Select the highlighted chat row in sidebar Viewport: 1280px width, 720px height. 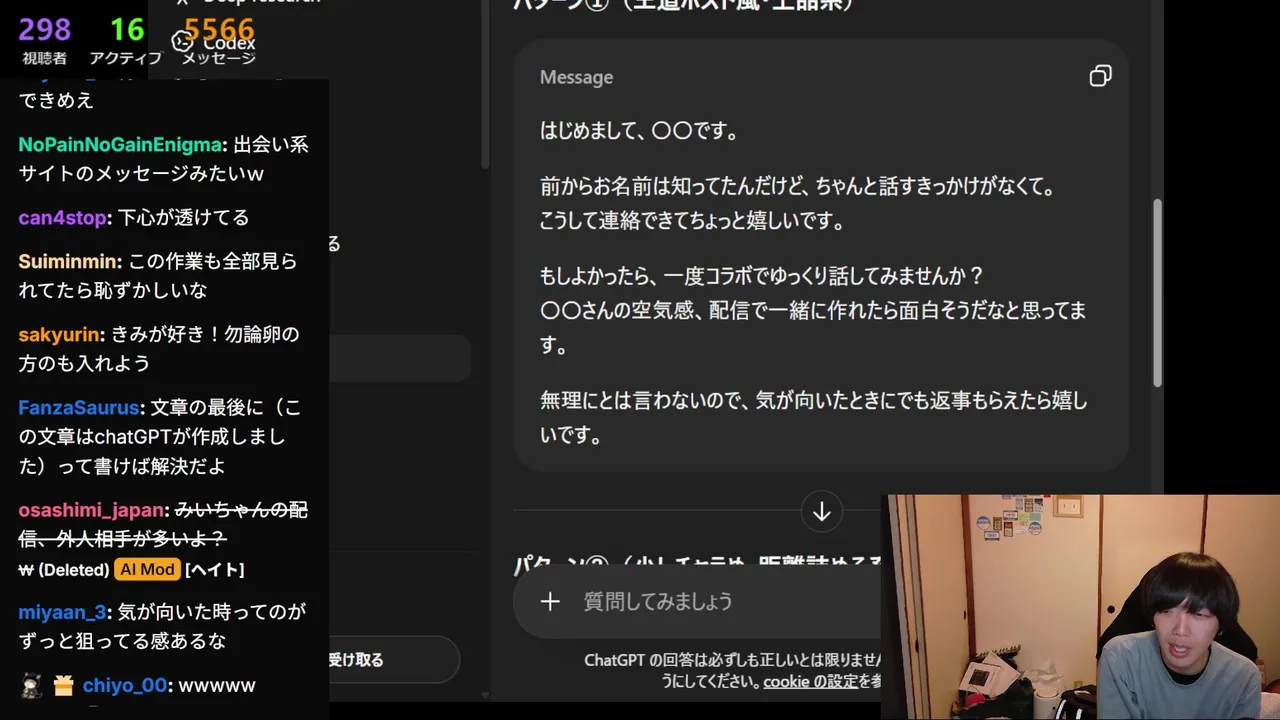point(400,358)
